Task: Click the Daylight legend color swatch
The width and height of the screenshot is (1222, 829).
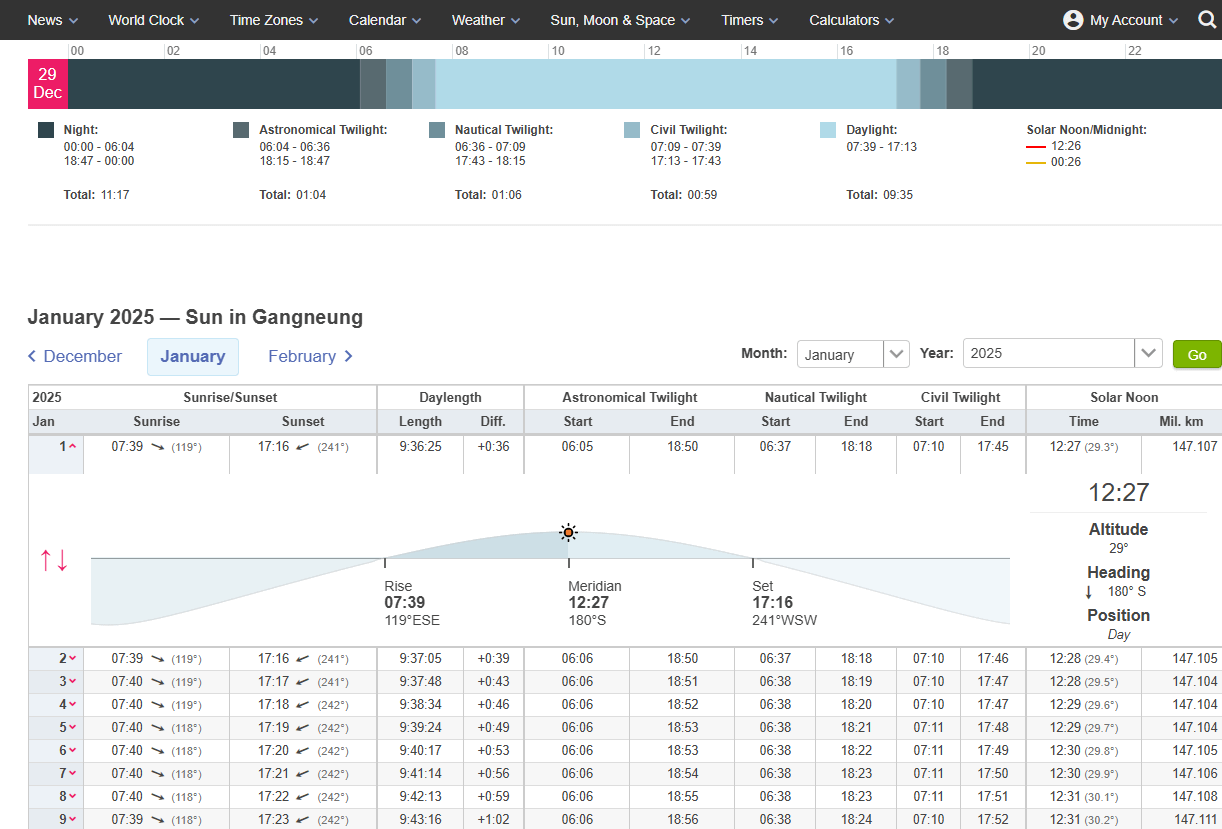Action: click(x=828, y=130)
